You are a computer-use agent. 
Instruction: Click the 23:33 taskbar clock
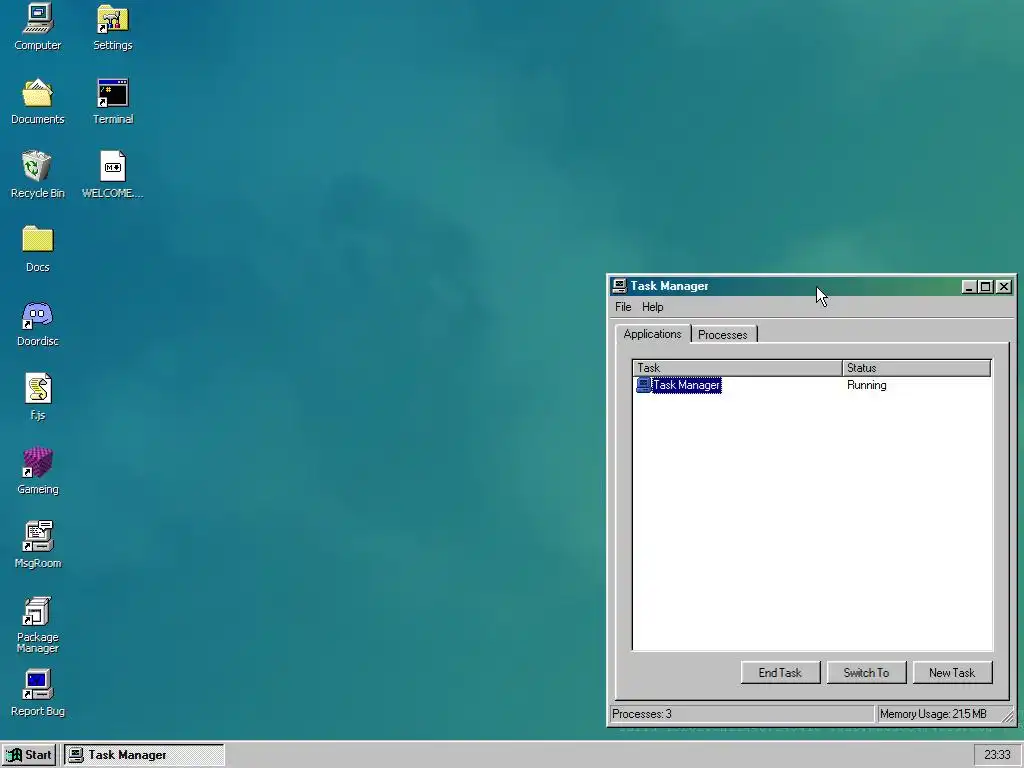pyautogui.click(x=997, y=755)
